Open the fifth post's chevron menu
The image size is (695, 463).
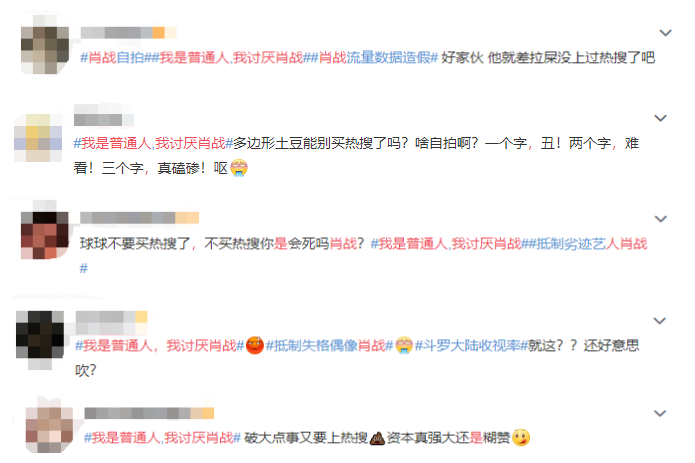click(660, 413)
